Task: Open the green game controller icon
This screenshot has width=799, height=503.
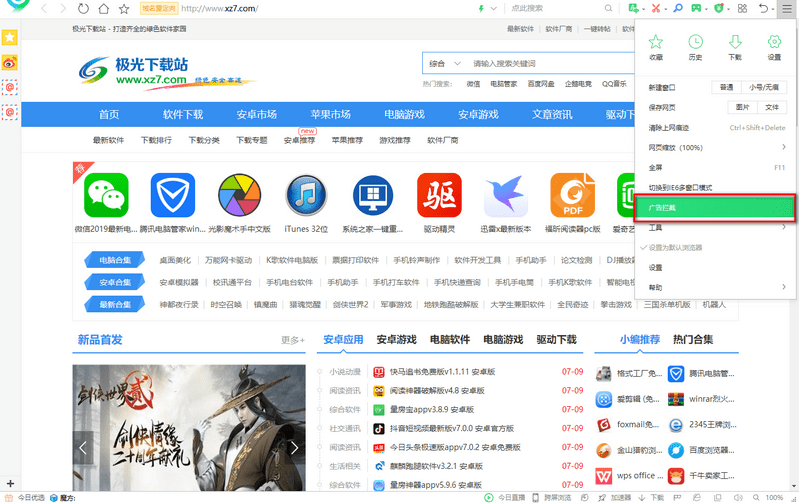Action: point(696,8)
